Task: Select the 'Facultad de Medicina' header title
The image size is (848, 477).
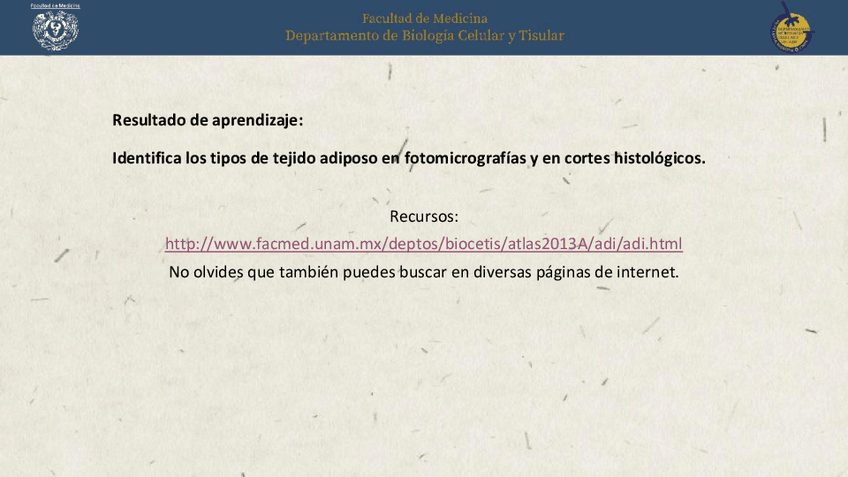Action: point(425,18)
